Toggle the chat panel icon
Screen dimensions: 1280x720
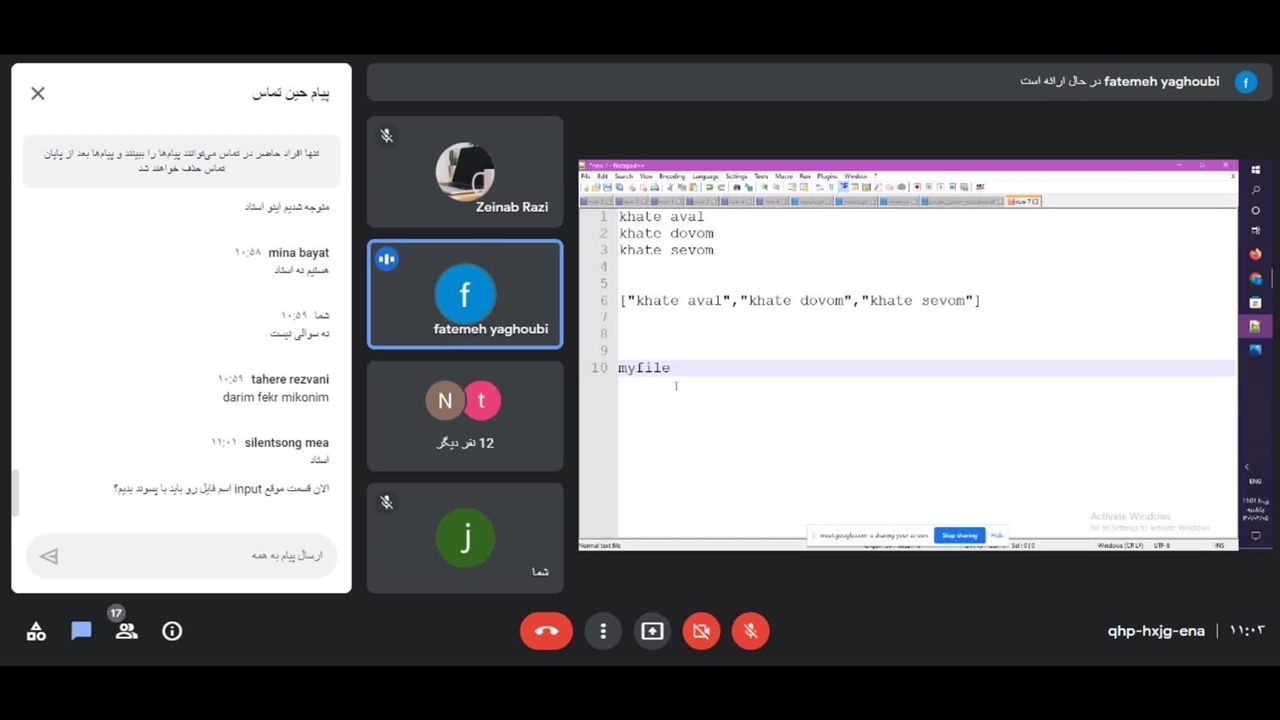pos(81,631)
